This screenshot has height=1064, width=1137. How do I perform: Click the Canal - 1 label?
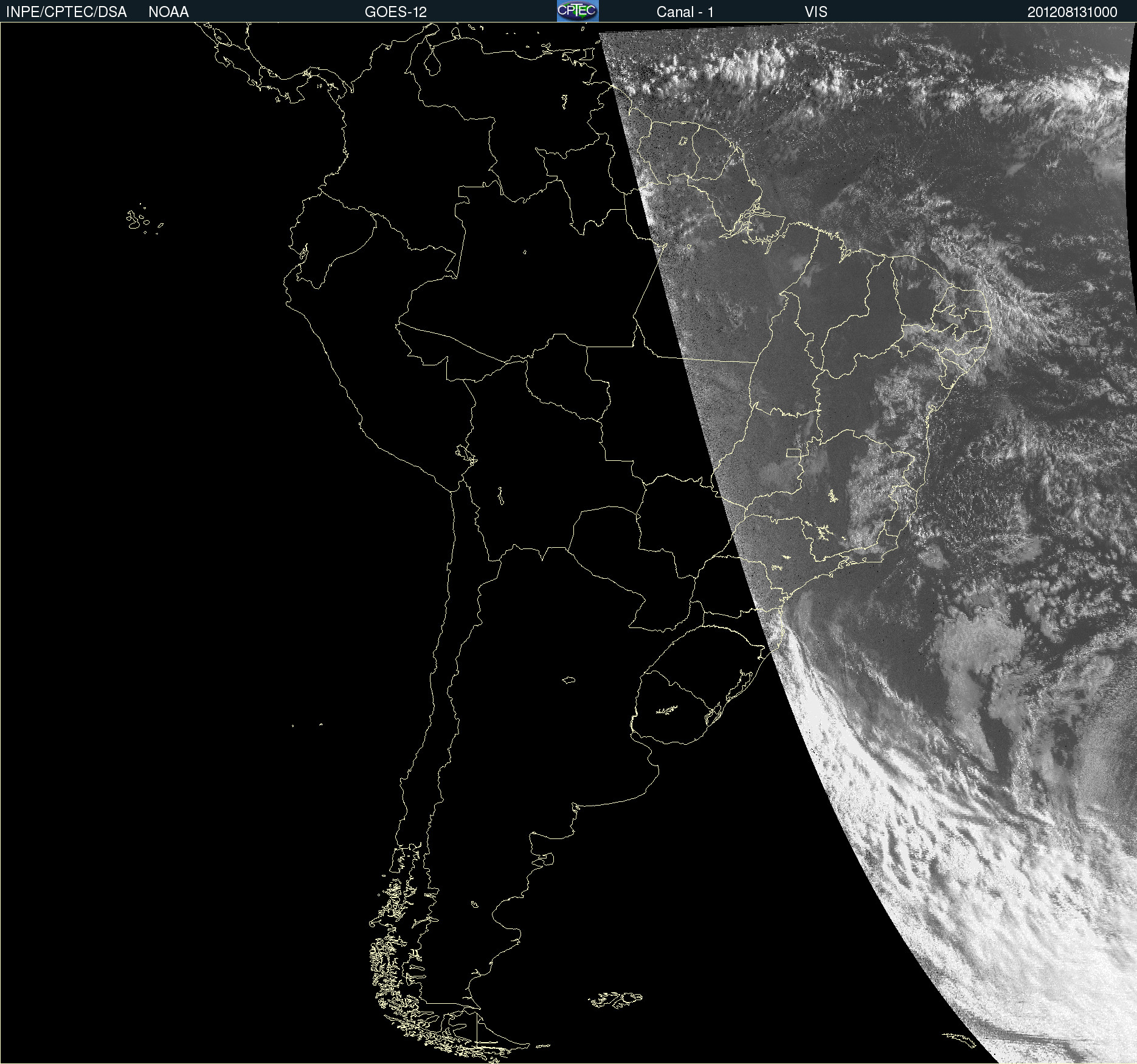pyautogui.click(x=685, y=12)
